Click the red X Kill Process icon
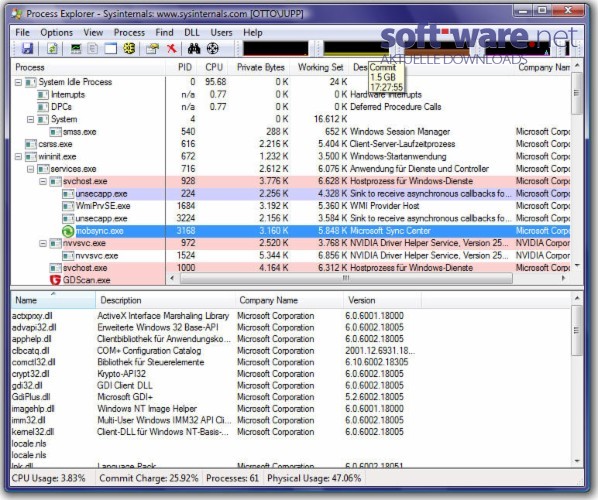 (x=172, y=48)
